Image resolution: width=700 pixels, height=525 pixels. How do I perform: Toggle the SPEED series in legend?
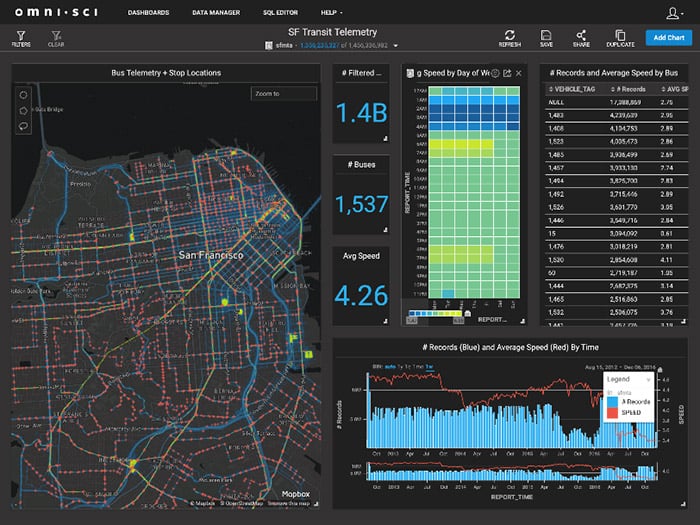click(x=630, y=411)
